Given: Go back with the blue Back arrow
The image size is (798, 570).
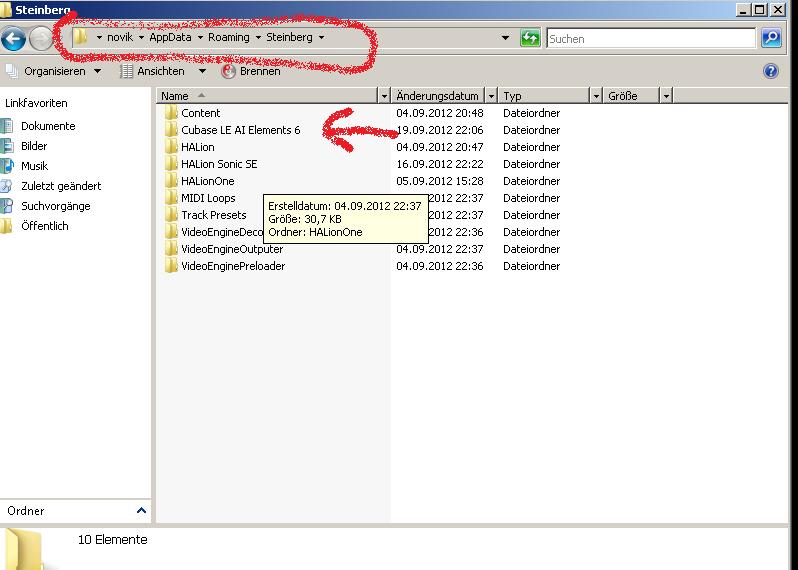Looking at the screenshot, I should pos(13,39).
